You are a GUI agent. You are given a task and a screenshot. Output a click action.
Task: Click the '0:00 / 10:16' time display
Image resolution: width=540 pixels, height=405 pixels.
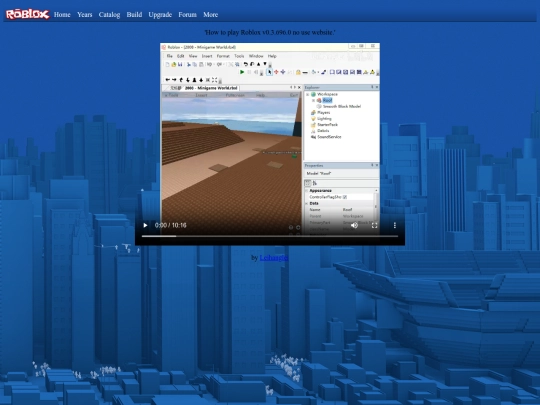pos(170,225)
